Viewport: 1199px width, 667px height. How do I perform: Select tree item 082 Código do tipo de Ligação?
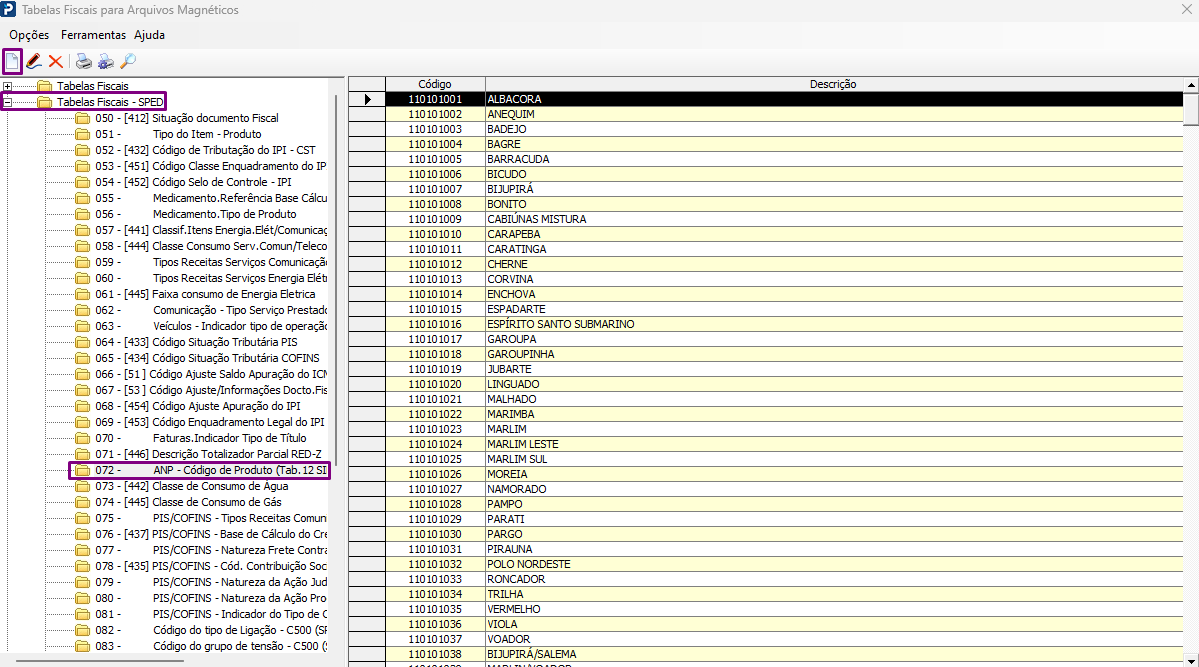click(211, 630)
